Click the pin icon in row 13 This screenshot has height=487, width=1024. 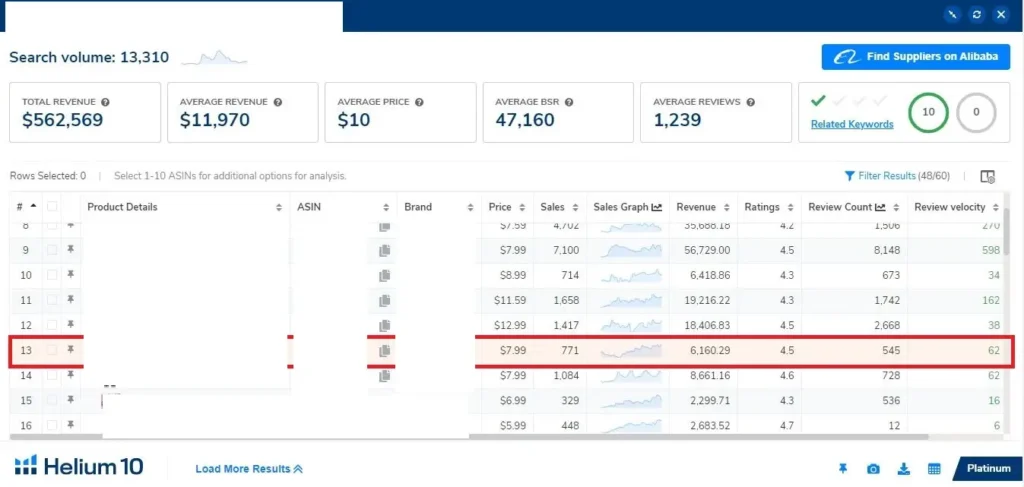click(x=71, y=350)
